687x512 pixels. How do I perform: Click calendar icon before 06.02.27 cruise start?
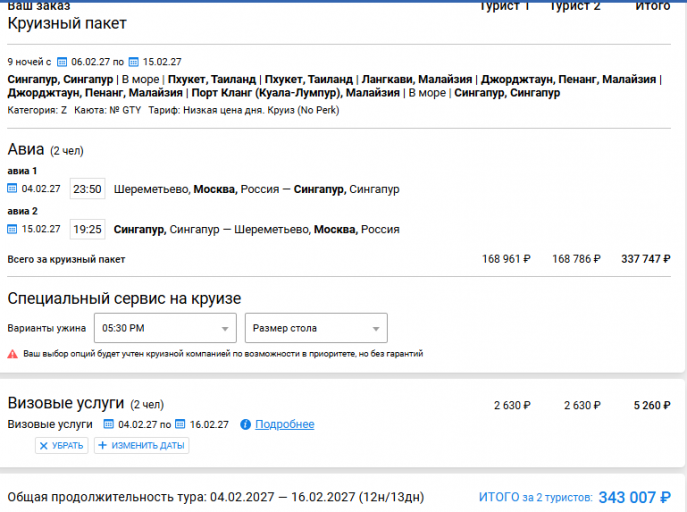coord(62,62)
